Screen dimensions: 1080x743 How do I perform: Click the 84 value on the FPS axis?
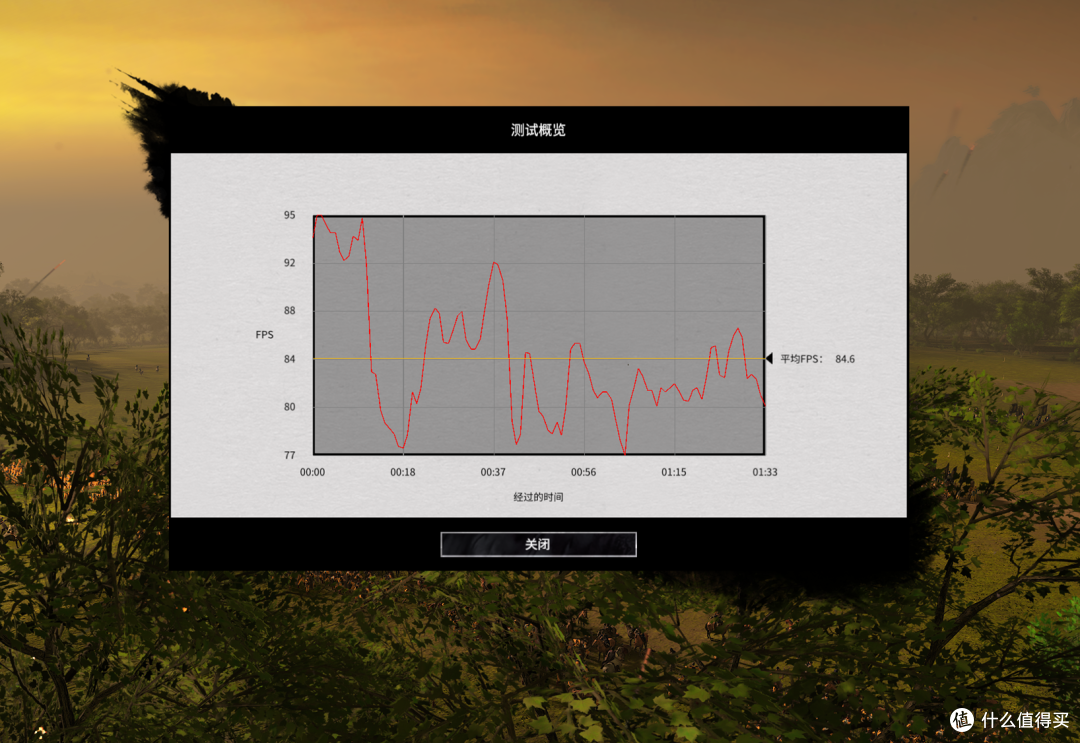(x=289, y=359)
